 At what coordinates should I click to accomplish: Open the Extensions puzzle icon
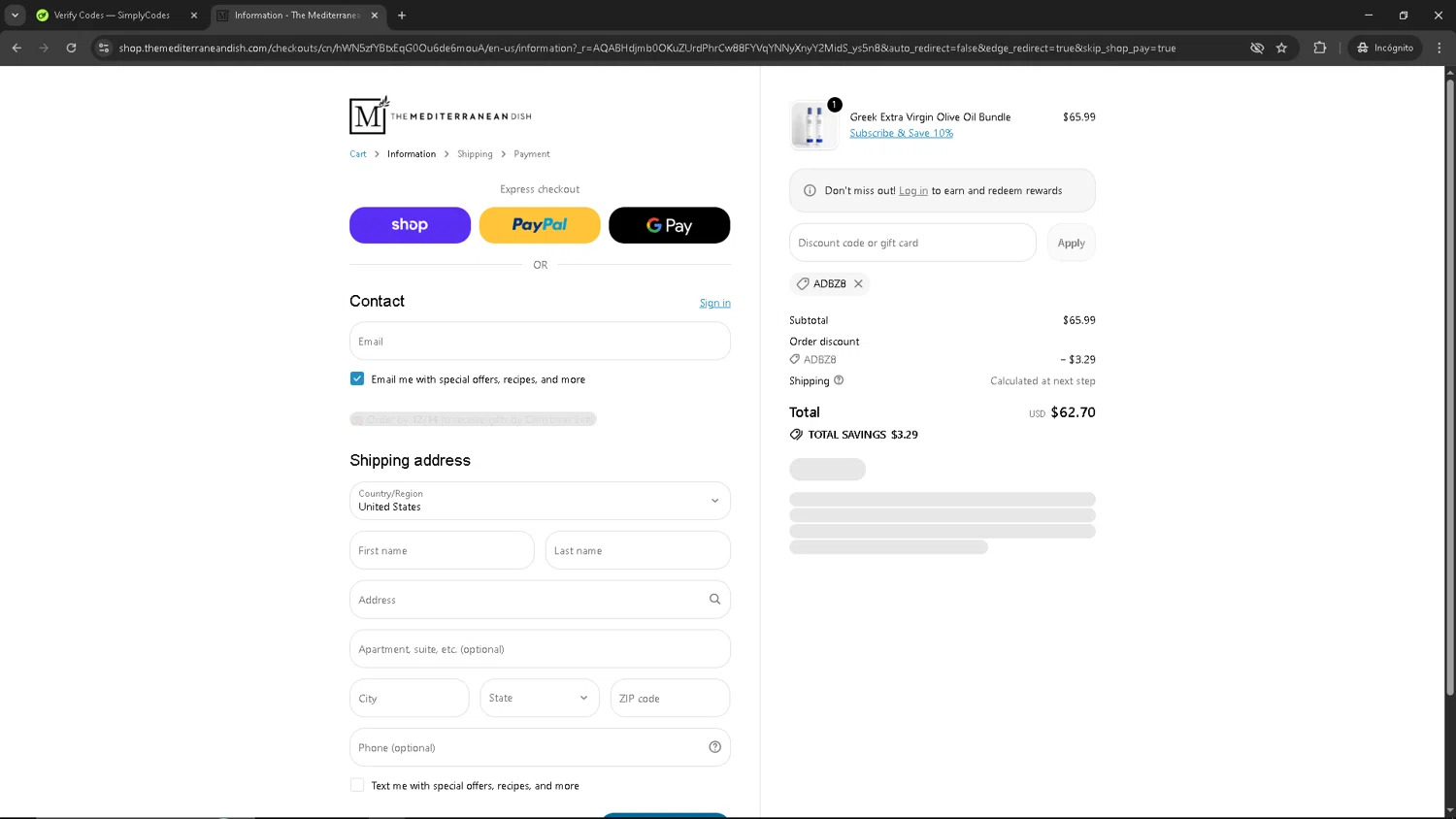(x=1319, y=48)
